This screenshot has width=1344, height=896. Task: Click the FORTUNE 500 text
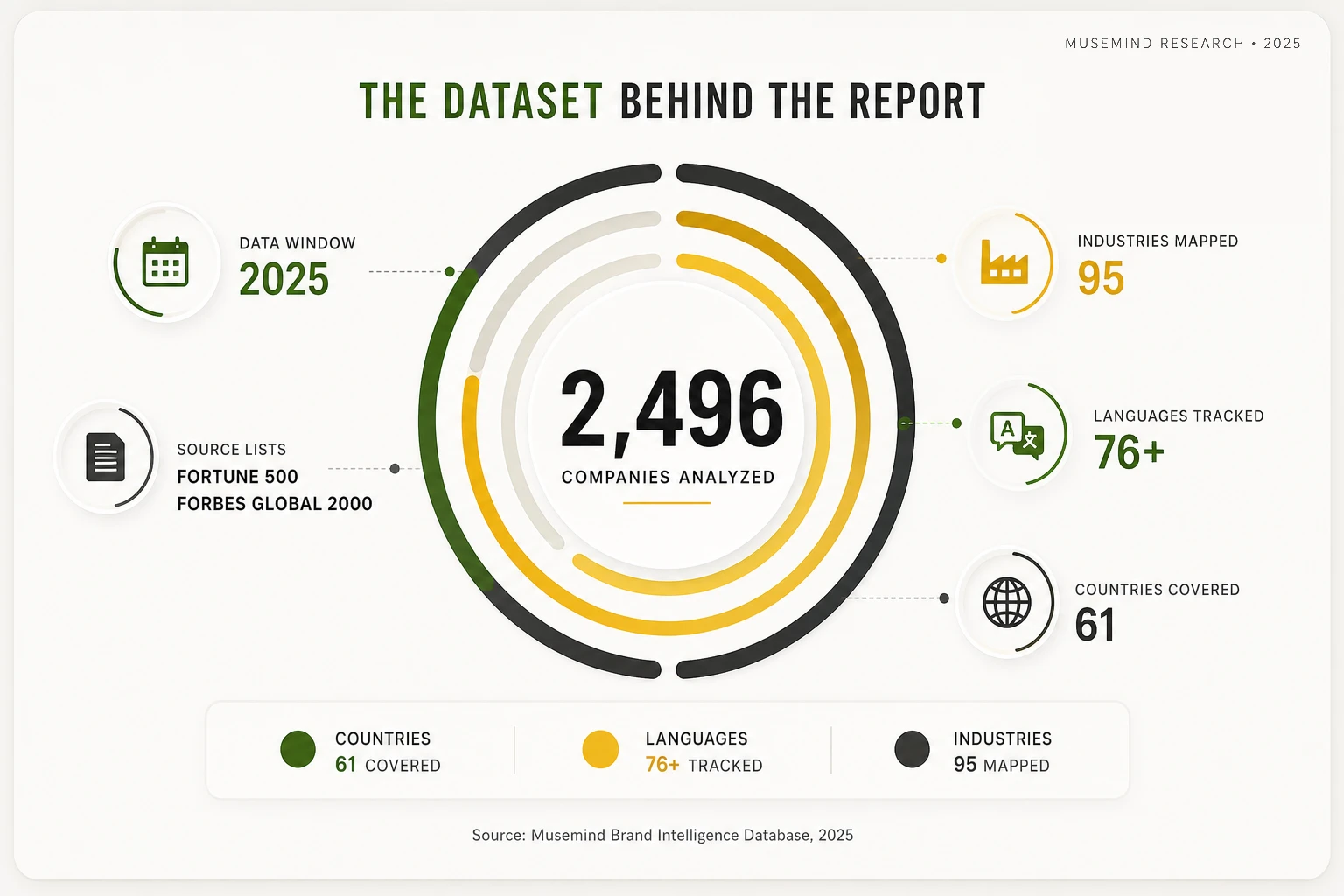point(238,477)
